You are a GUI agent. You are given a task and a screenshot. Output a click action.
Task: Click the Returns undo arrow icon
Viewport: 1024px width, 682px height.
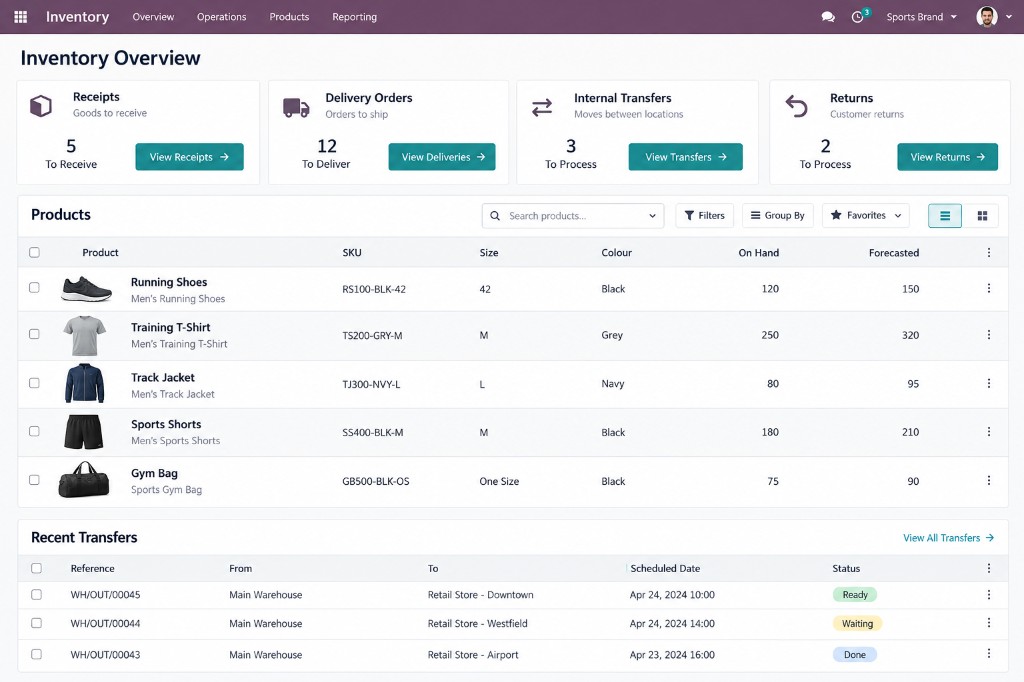[x=796, y=106]
